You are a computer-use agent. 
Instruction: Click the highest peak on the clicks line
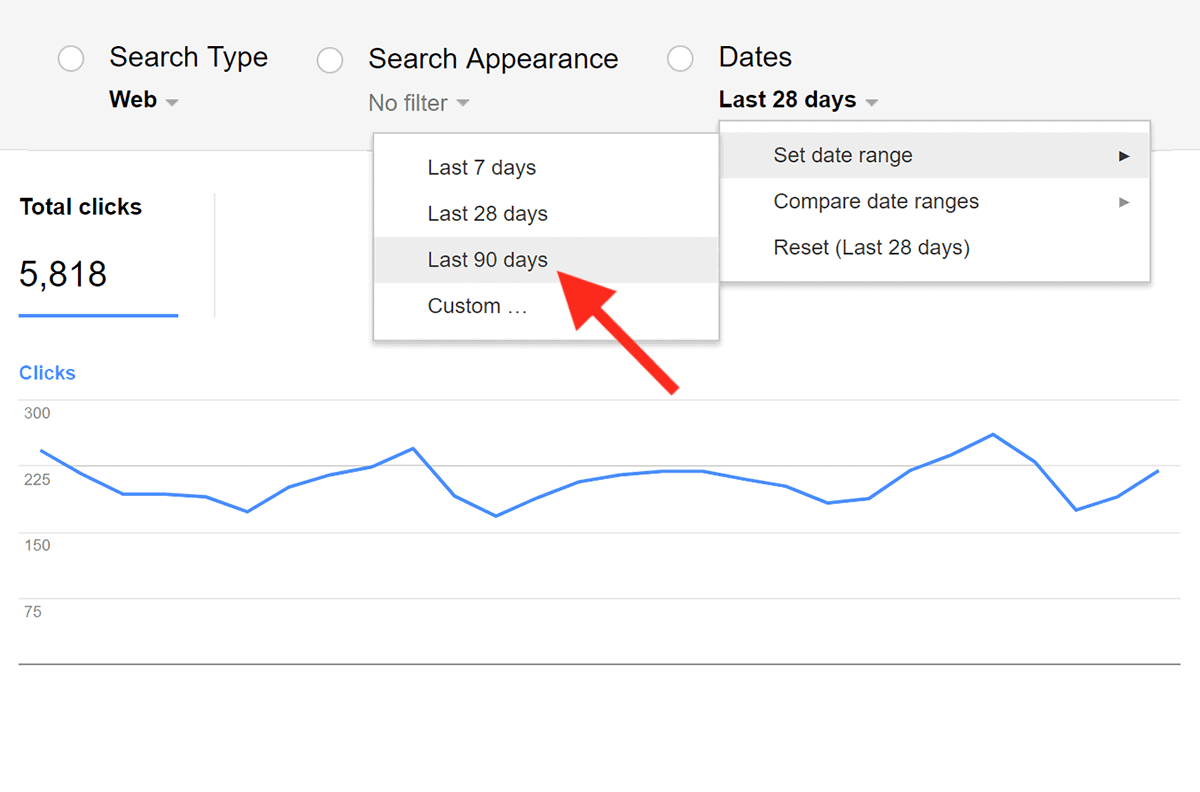click(x=992, y=434)
